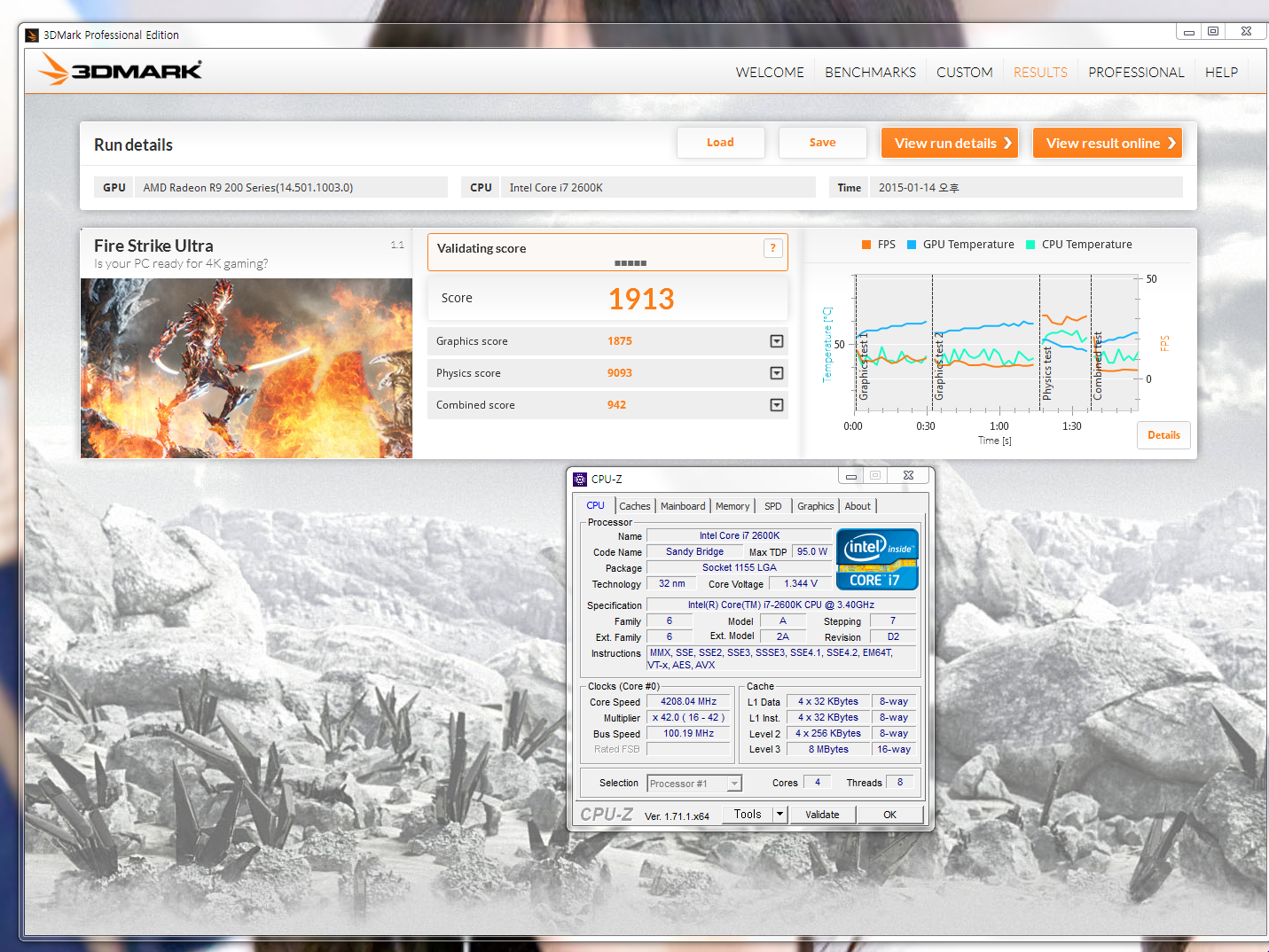Click the Physics score value 9093

(x=620, y=373)
